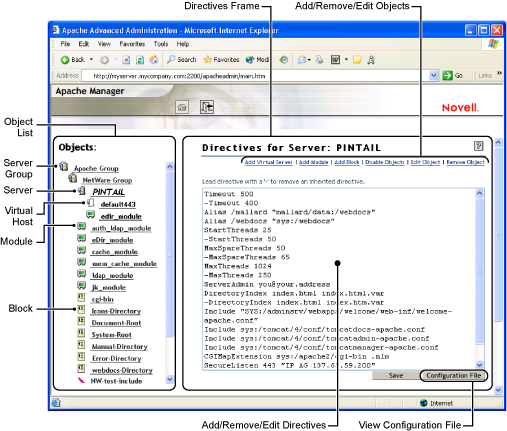The height and width of the screenshot is (431, 507).
Task: Select the Apache Group link
Action: [x=96, y=168]
